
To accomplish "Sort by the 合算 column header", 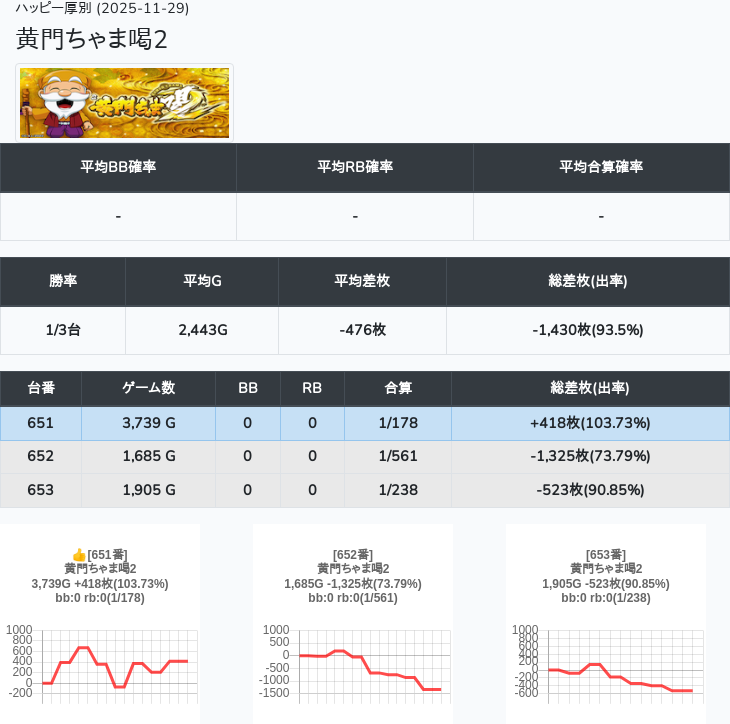I will point(398,388).
